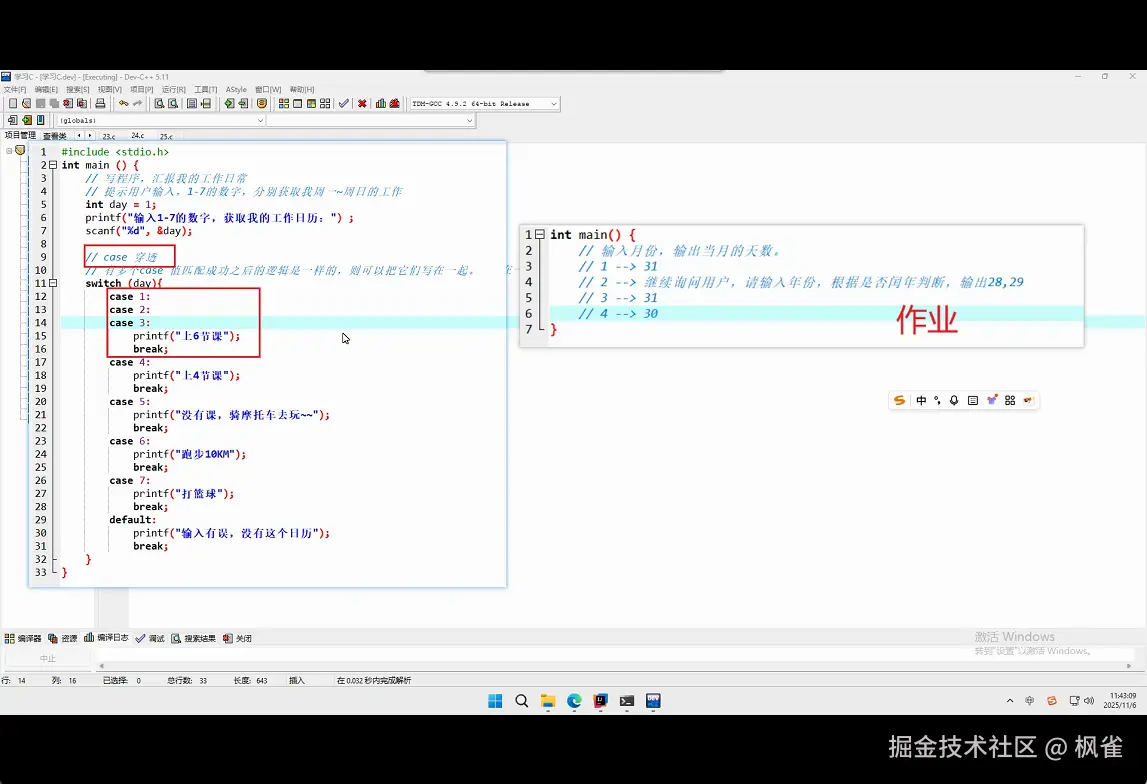Toggle the 插入 insert mode indicator
Screen dimensions: 1147x784
pyautogui.click(x=296, y=680)
